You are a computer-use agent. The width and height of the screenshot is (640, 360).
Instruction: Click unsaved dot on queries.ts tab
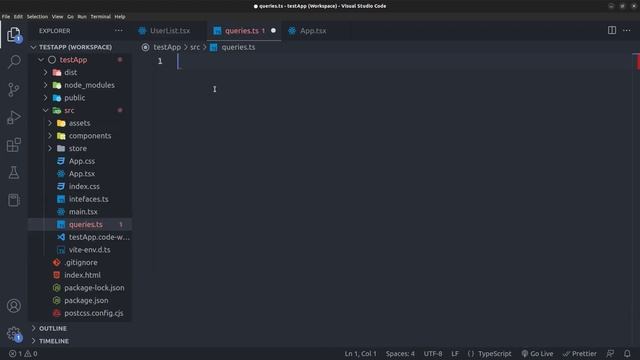click(x=273, y=31)
